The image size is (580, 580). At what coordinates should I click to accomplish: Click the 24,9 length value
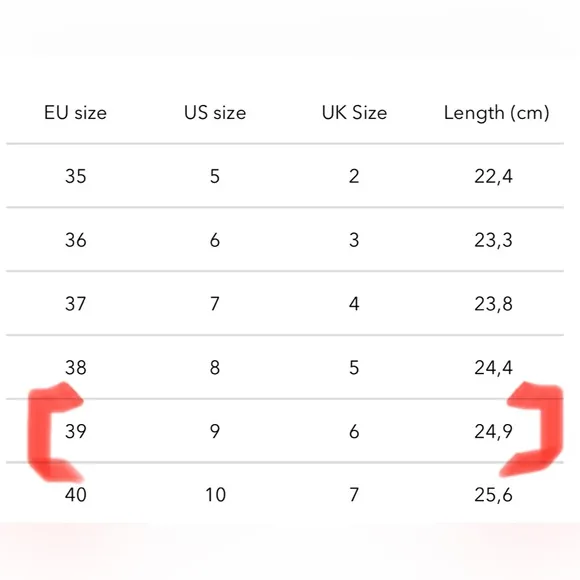click(493, 432)
